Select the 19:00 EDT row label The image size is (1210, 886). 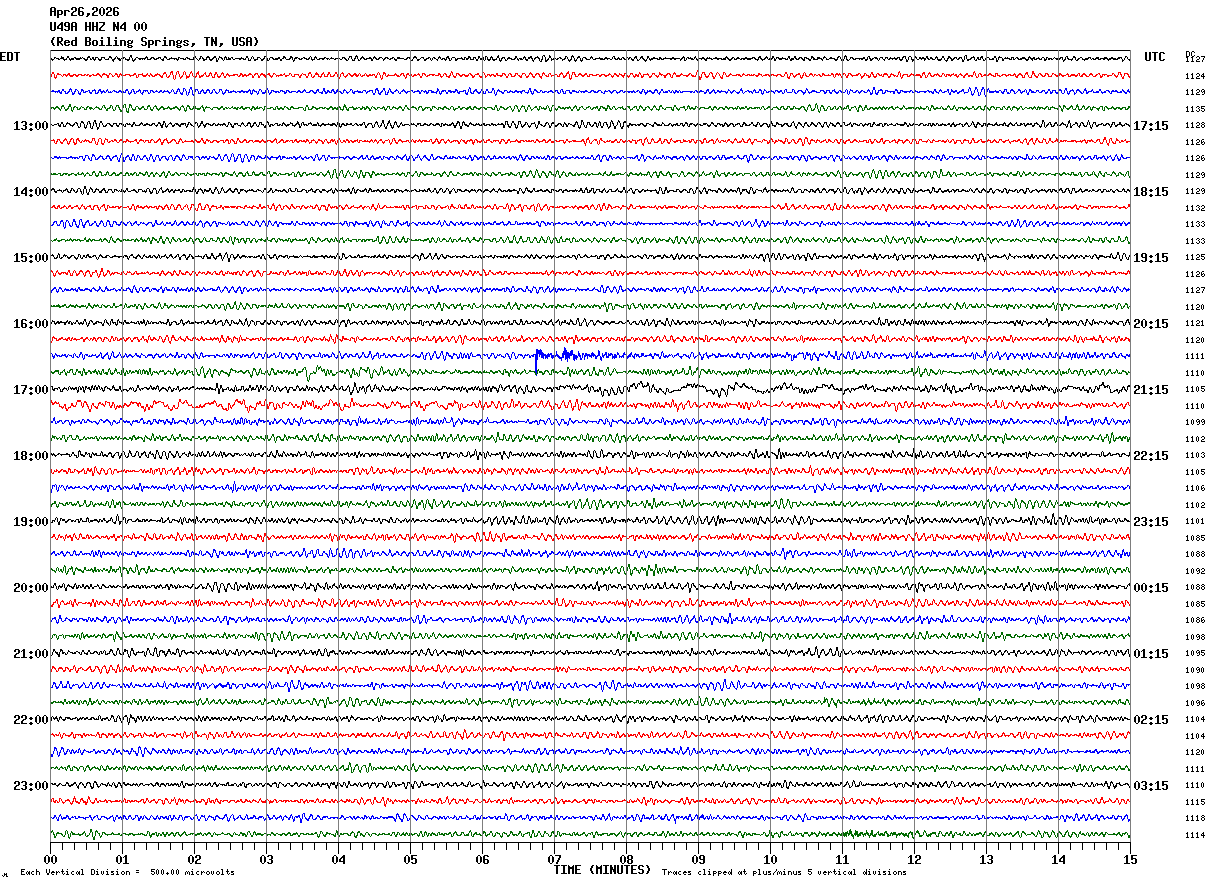coord(31,522)
